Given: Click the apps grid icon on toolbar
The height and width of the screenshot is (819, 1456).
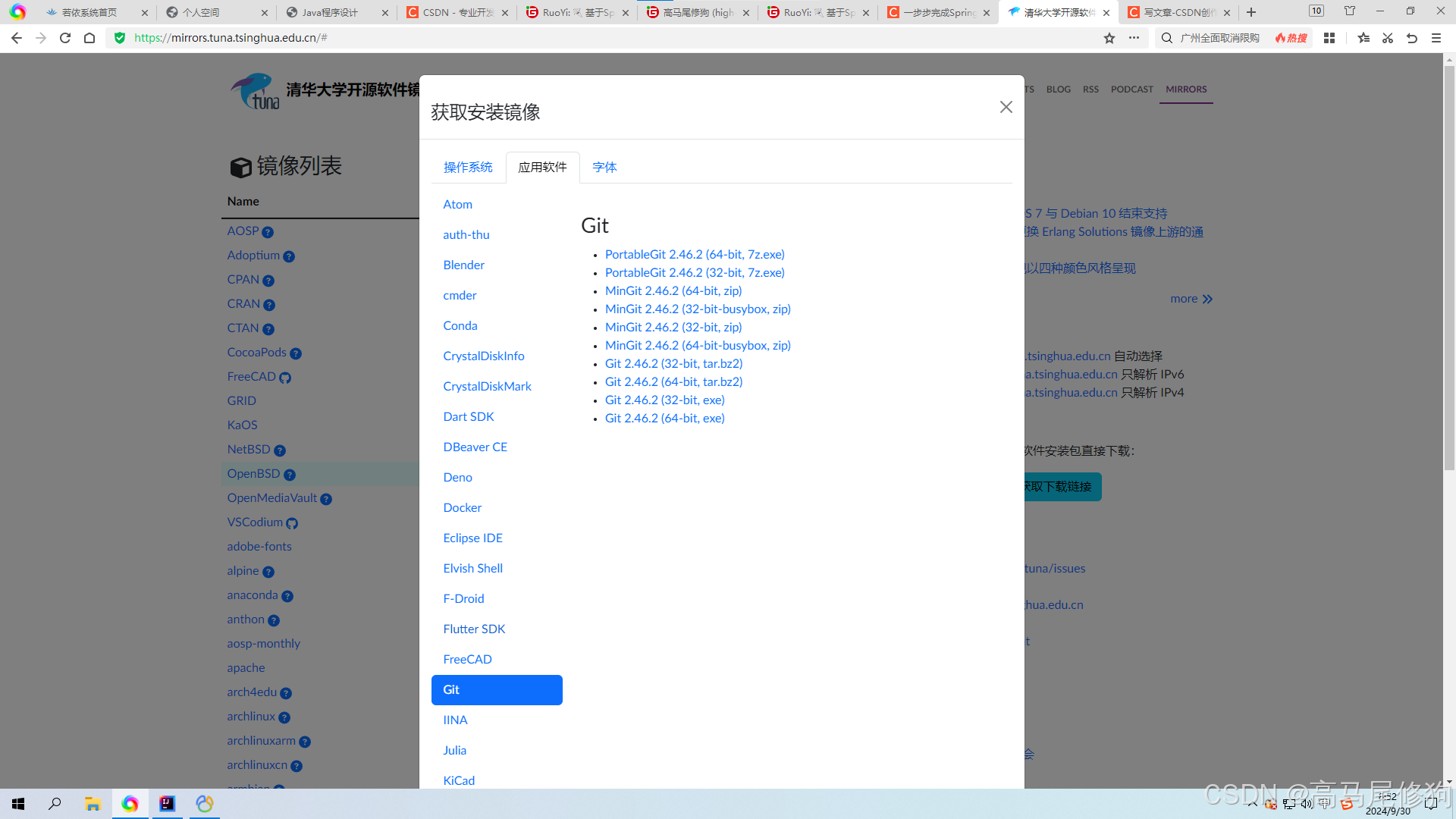Looking at the screenshot, I should click(x=1329, y=38).
